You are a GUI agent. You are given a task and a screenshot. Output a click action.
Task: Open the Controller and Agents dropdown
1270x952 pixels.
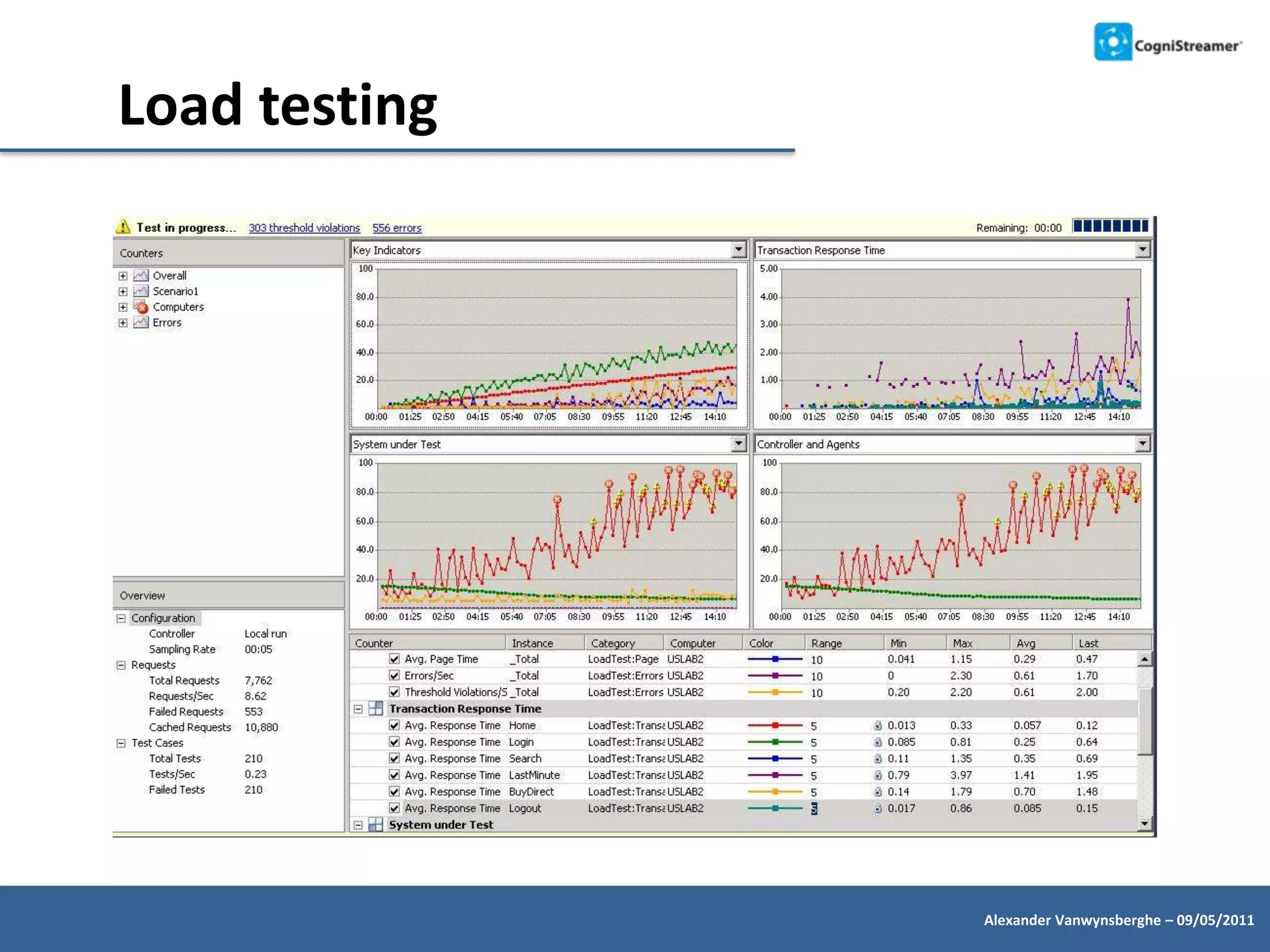coord(1142,444)
